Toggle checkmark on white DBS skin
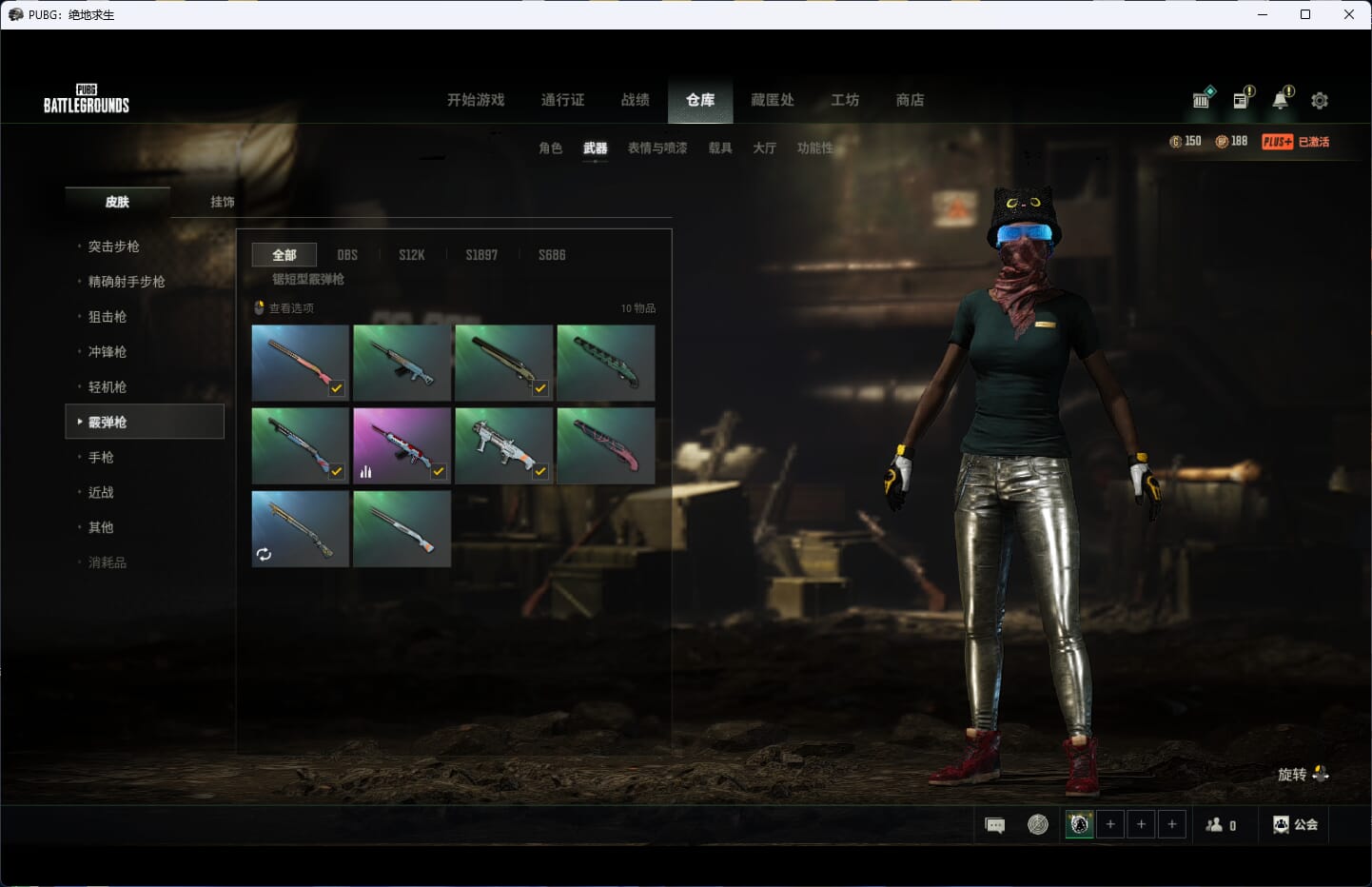This screenshot has height=887, width=1372. (x=540, y=471)
